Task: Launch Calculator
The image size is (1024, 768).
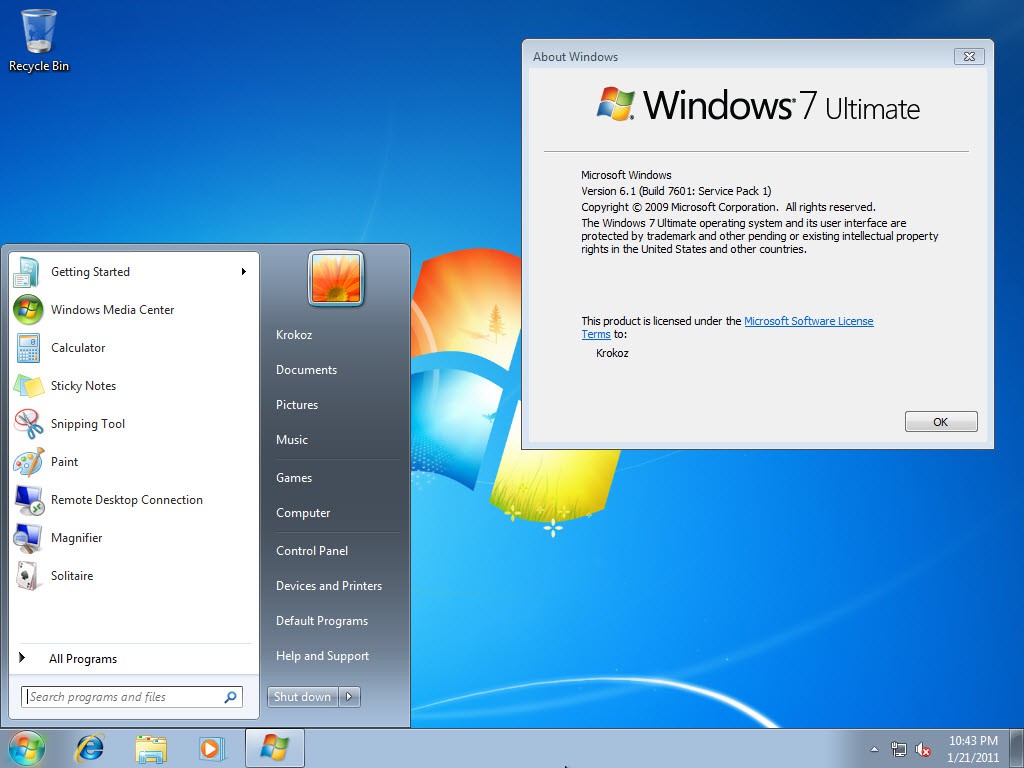Action: coord(79,348)
